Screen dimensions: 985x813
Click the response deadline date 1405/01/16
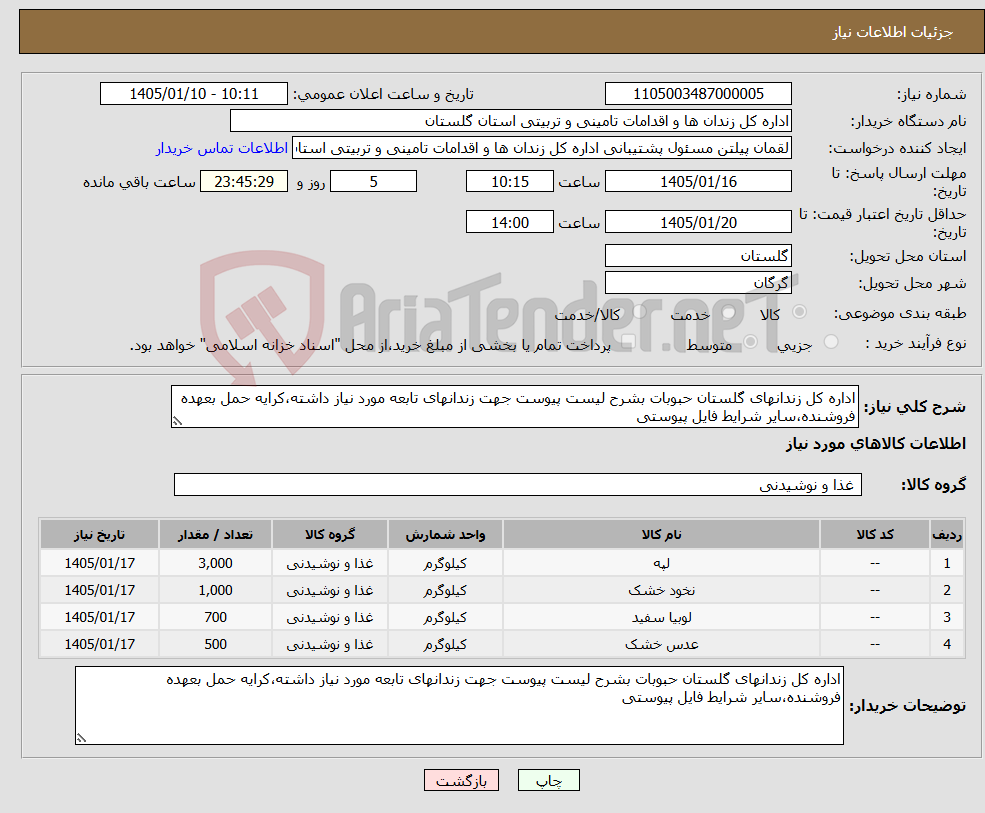coord(698,182)
